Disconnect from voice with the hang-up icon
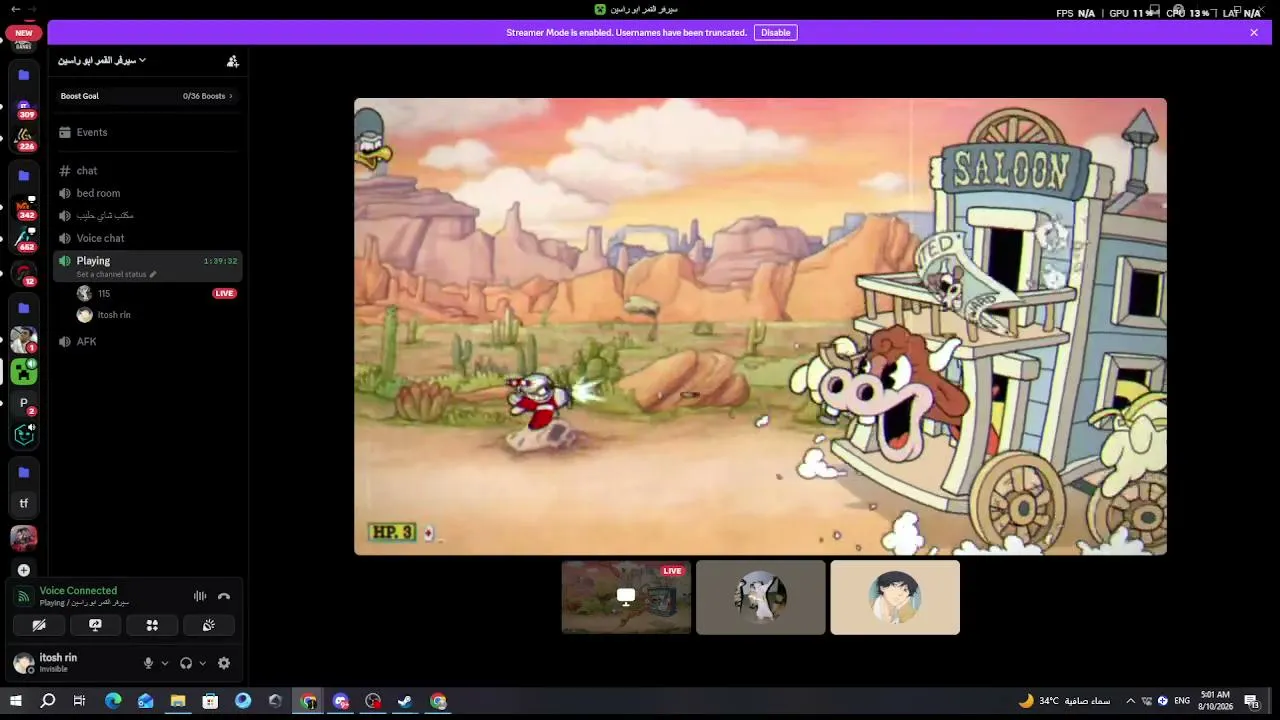The height and width of the screenshot is (720, 1280). coord(224,596)
